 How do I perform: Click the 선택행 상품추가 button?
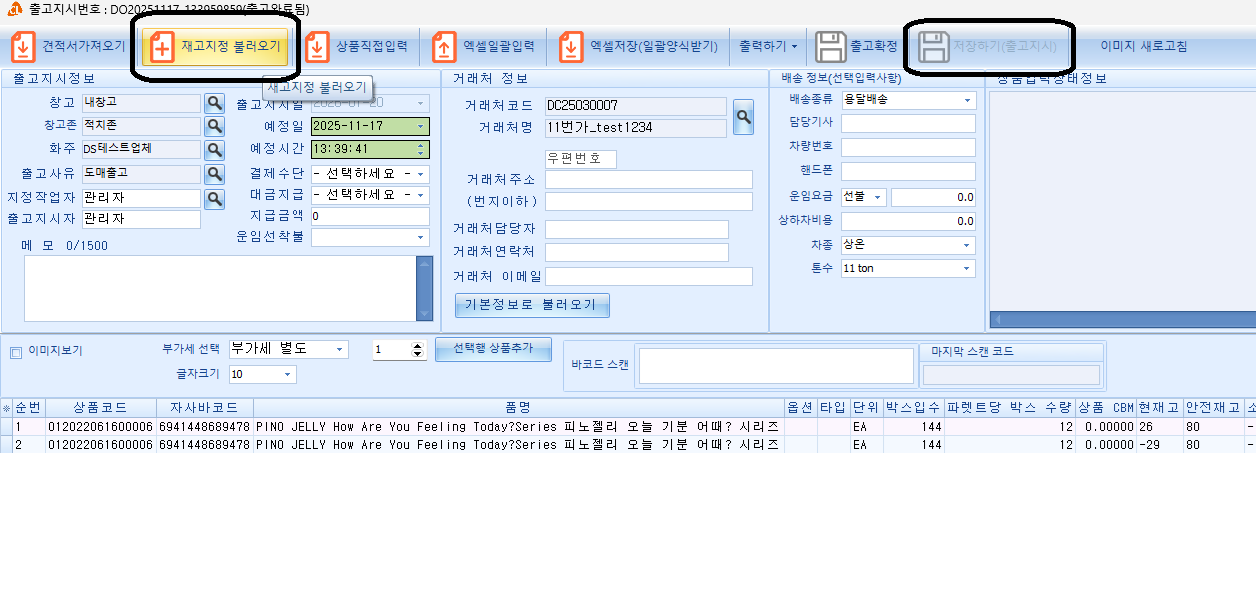click(493, 349)
